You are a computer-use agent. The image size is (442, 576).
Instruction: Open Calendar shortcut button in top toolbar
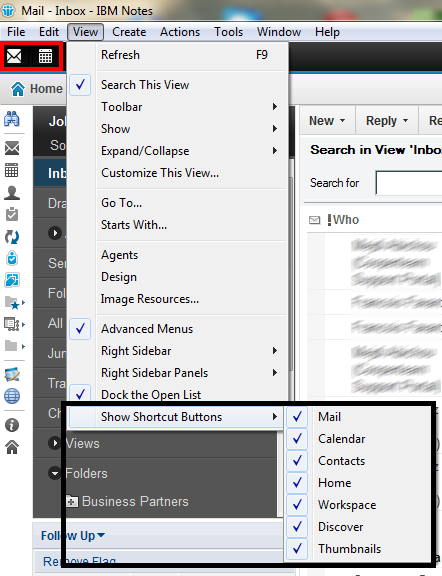46,56
